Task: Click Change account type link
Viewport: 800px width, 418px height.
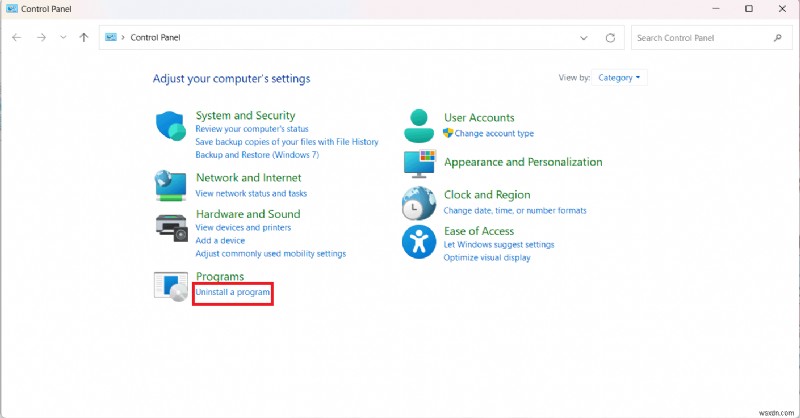Action: pyautogui.click(x=494, y=133)
